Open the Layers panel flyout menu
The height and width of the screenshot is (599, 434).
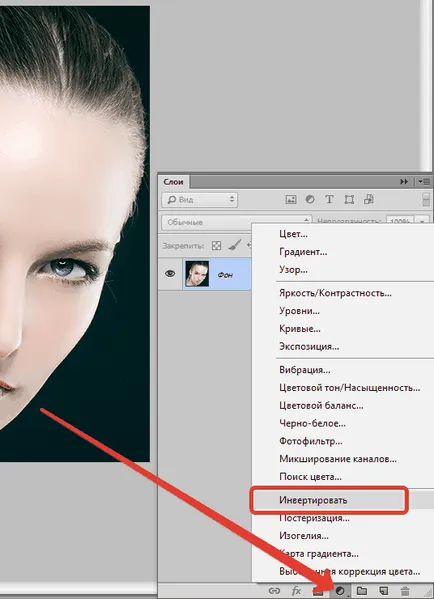click(423, 182)
